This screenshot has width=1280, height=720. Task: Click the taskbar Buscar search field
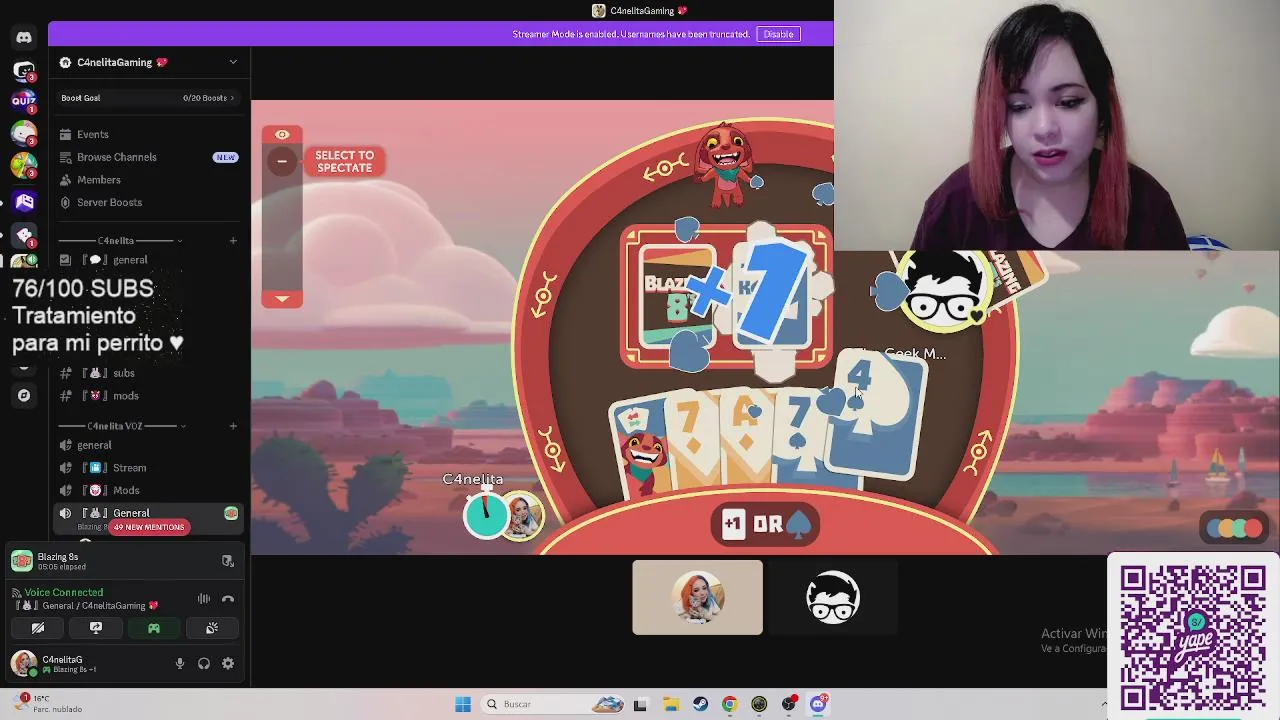554,704
